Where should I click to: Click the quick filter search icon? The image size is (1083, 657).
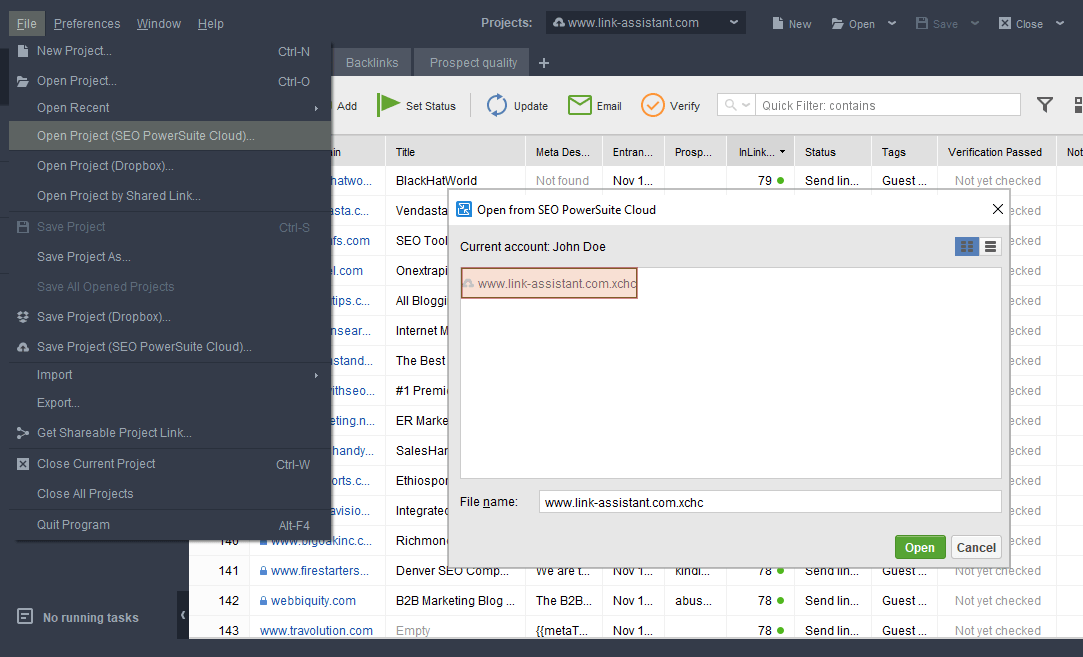click(730, 105)
